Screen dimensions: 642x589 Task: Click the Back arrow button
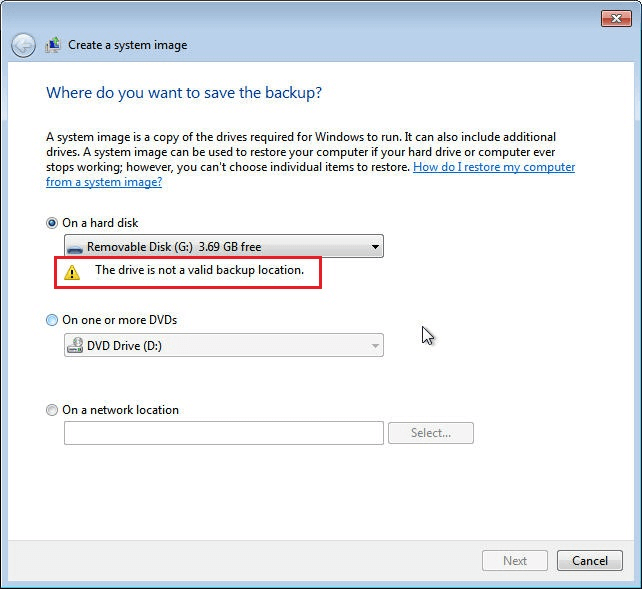23,45
